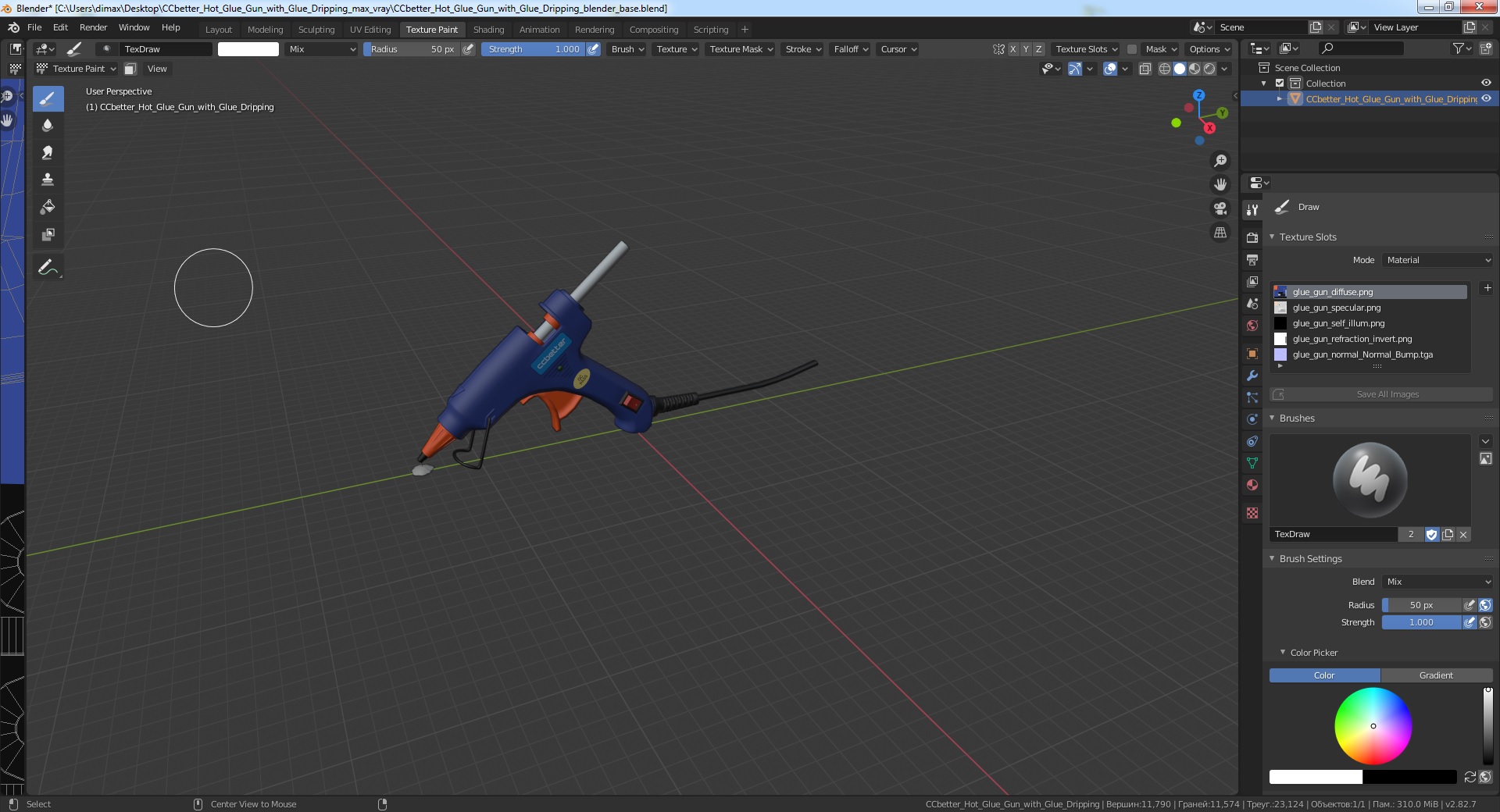Hide Collection with eye icon
1500x812 pixels.
[1486, 83]
